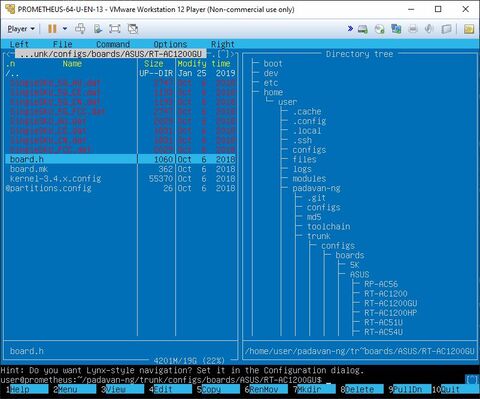Viewport: 480px width, 399px height.
Task: Click the 5 Copy function key button
Action: tap(218, 389)
